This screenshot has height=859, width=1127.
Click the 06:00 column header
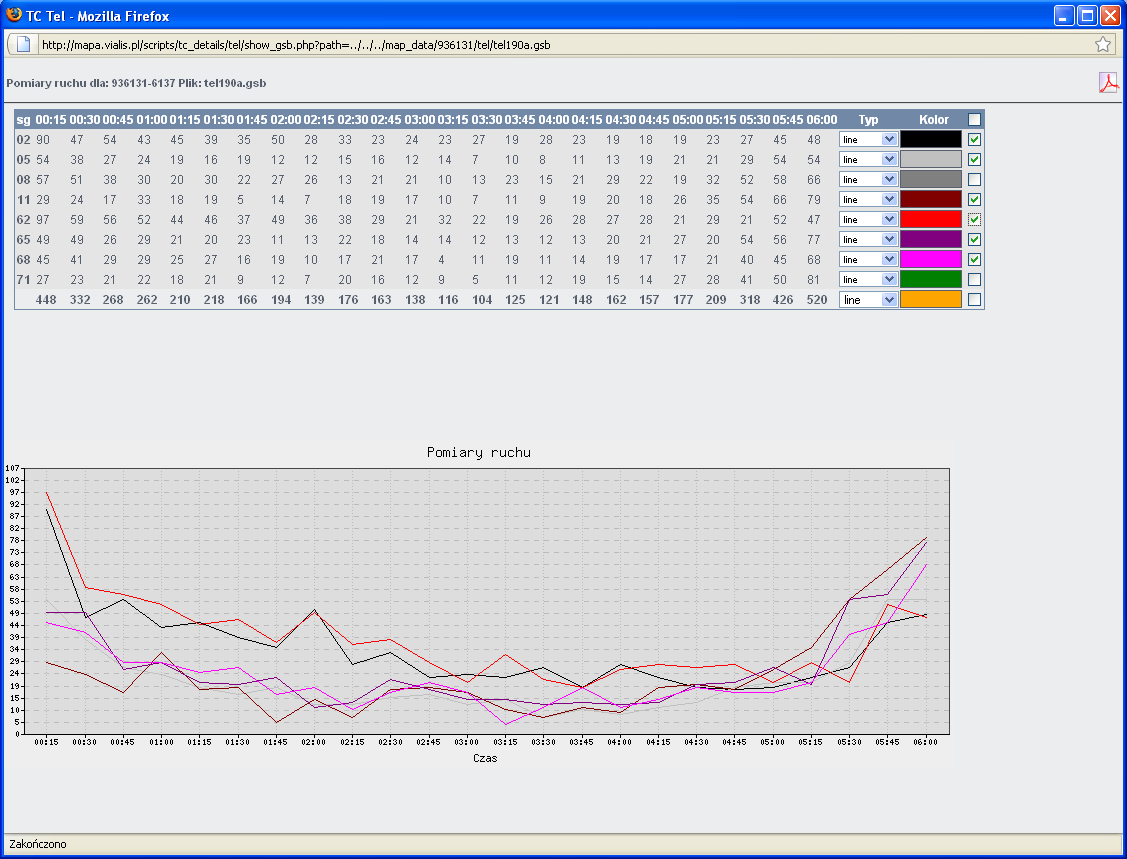point(822,119)
